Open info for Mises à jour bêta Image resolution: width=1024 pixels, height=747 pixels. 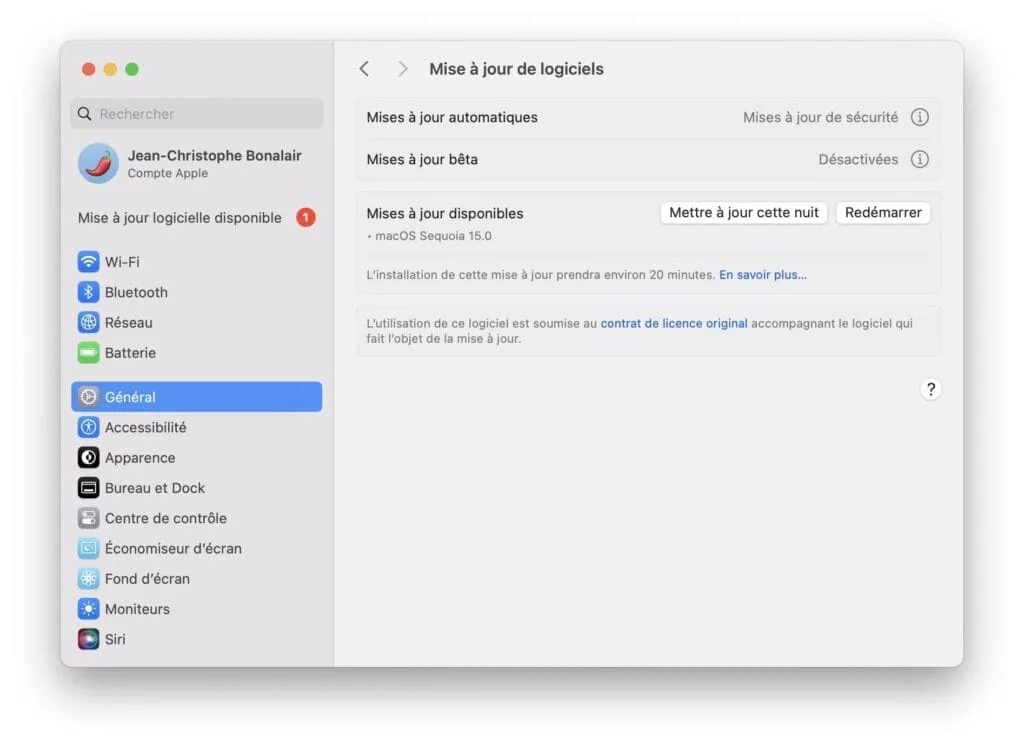[x=920, y=159]
